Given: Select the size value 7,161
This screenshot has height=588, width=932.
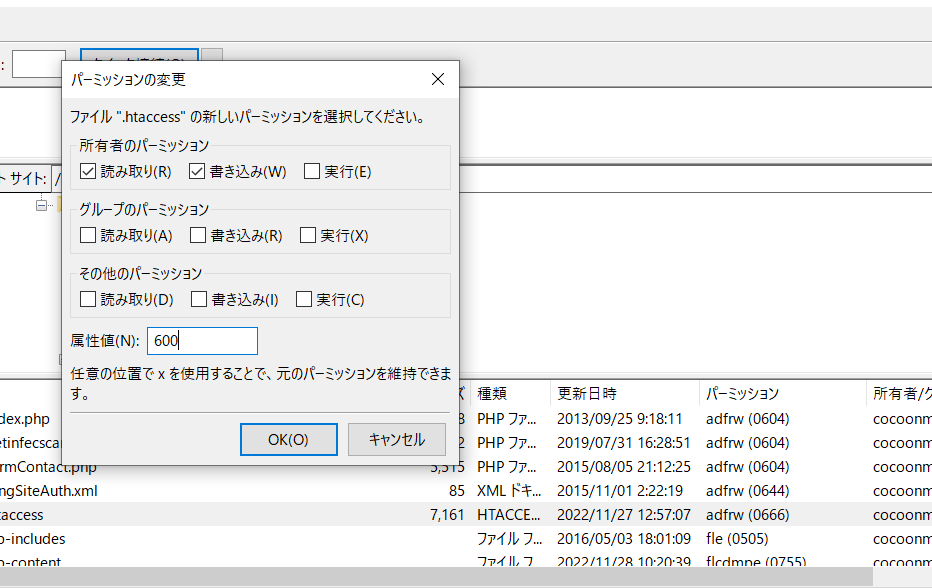Looking at the screenshot, I should point(447,515).
